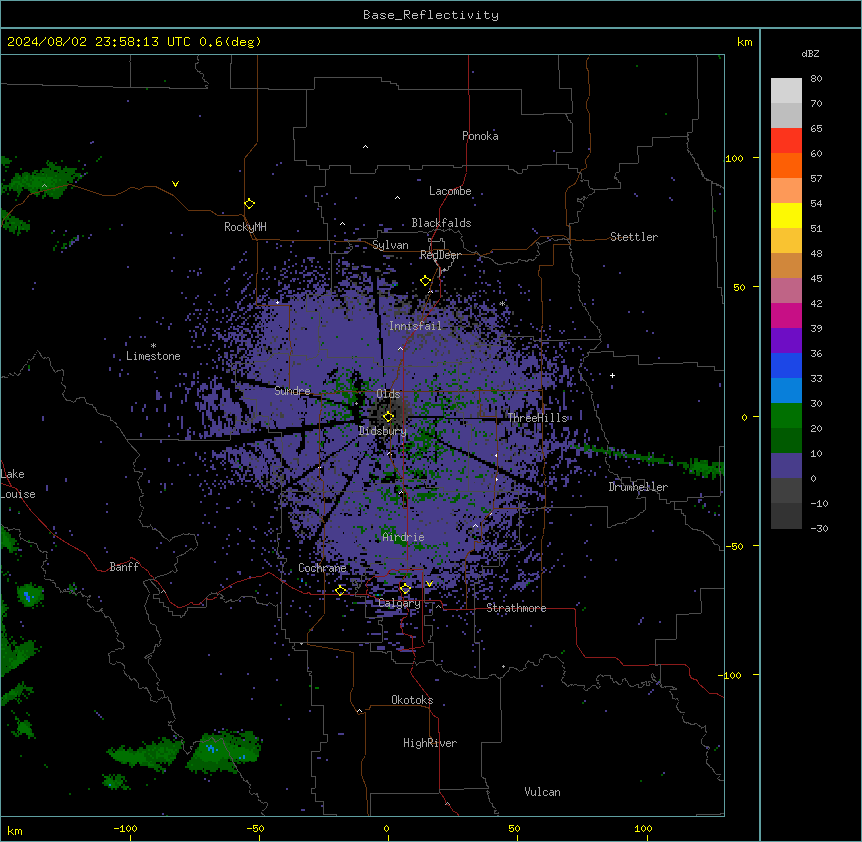The height and width of the screenshot is (842, 862).
Task: Select the Airdrie city label
Action: pos(403,537)
